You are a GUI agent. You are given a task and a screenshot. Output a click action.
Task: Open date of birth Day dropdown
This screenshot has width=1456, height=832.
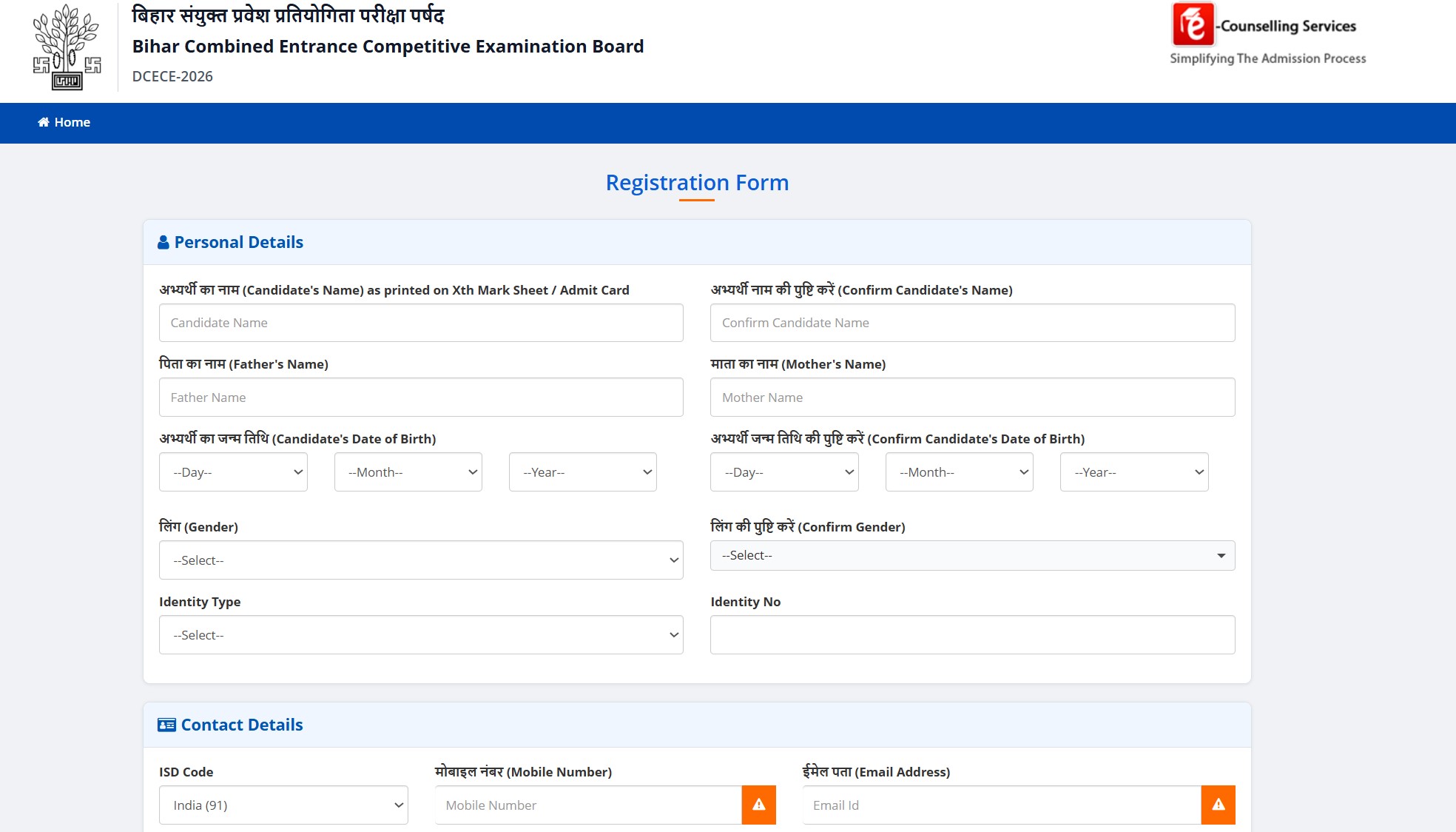tap(233, 472)
